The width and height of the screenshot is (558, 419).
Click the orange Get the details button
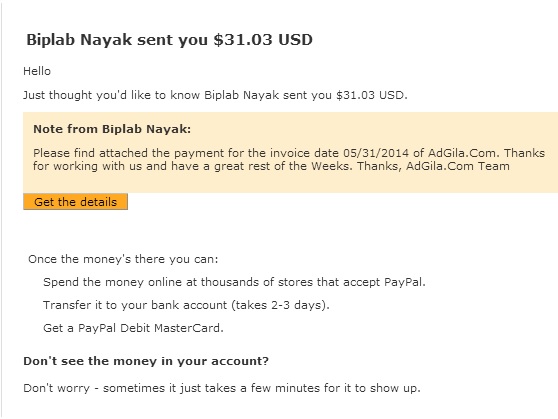click(x=75, y=202)
